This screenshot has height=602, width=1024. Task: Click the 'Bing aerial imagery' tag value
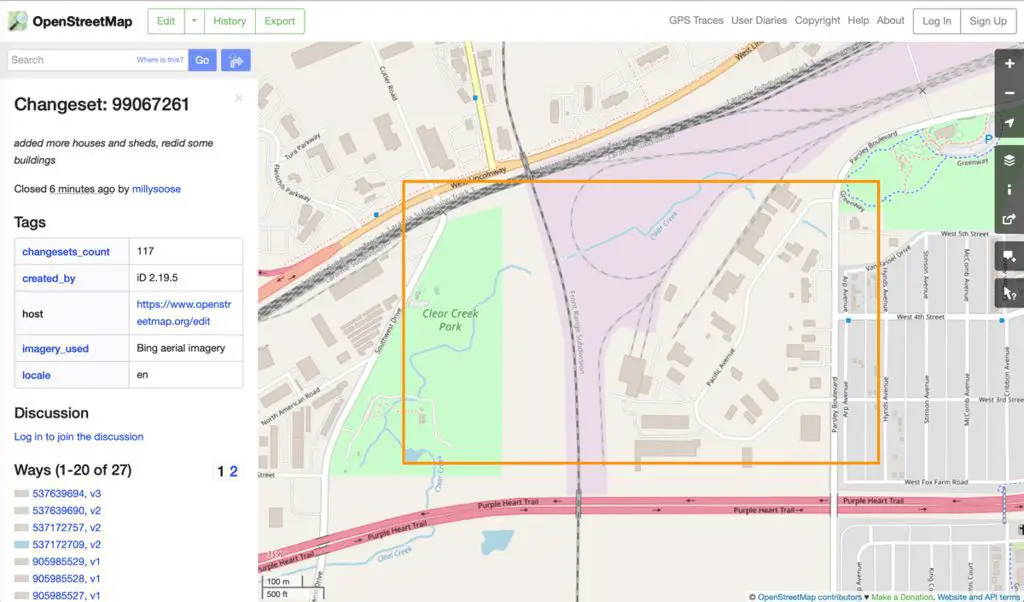[x=181, y=348]
